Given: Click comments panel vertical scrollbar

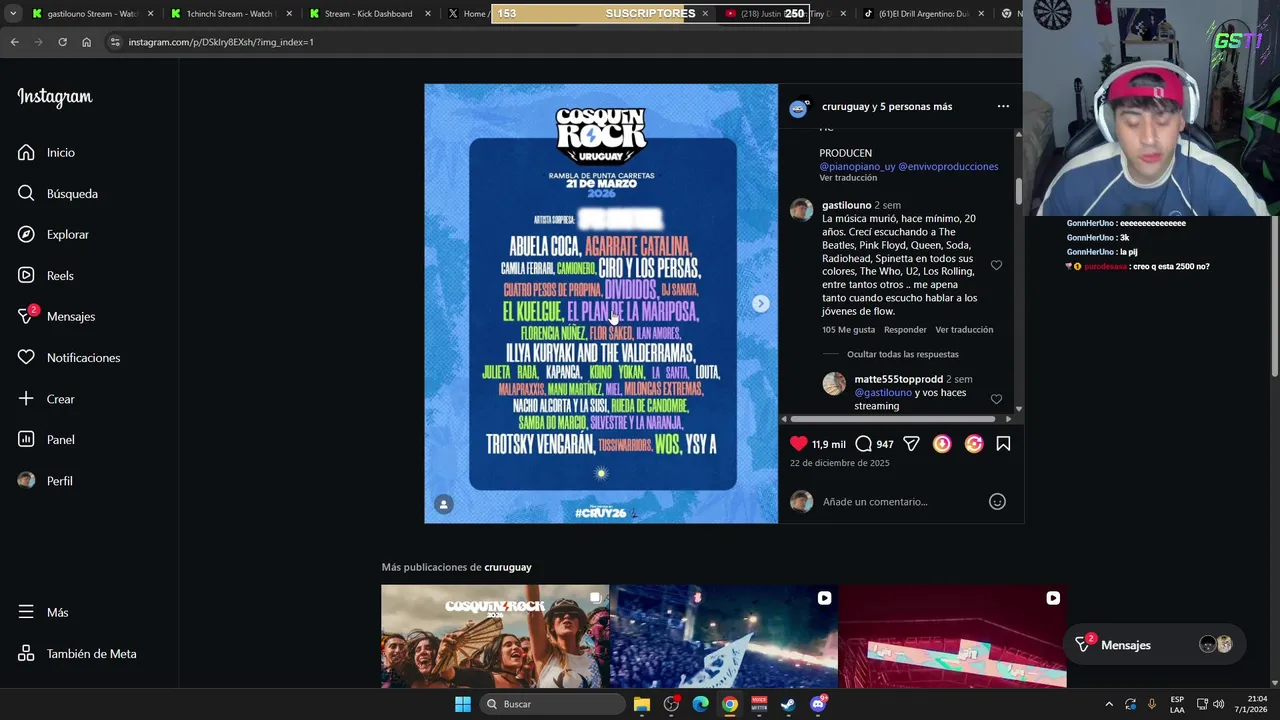Looking at the screenshot, I should pyautogui.click(x=1019, y=190).
